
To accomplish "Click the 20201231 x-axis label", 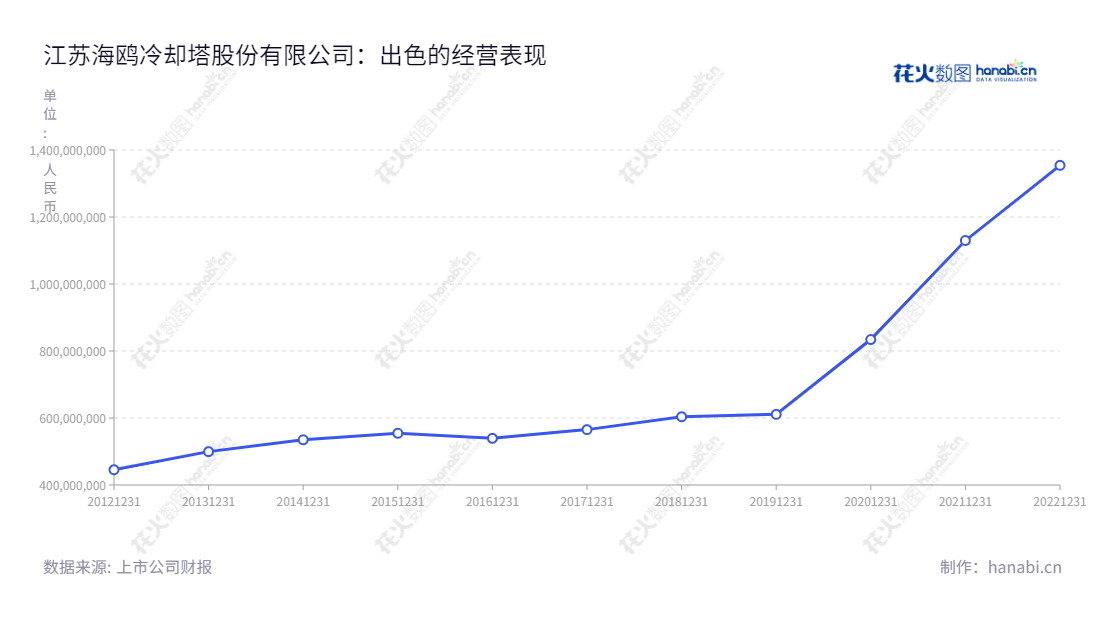I will pos(871,501).
